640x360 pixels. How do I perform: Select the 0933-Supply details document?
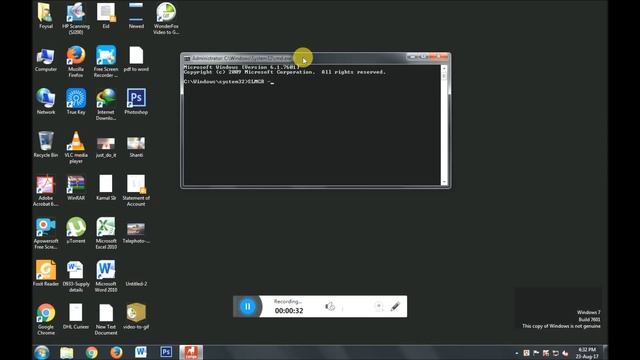[76, 276]
